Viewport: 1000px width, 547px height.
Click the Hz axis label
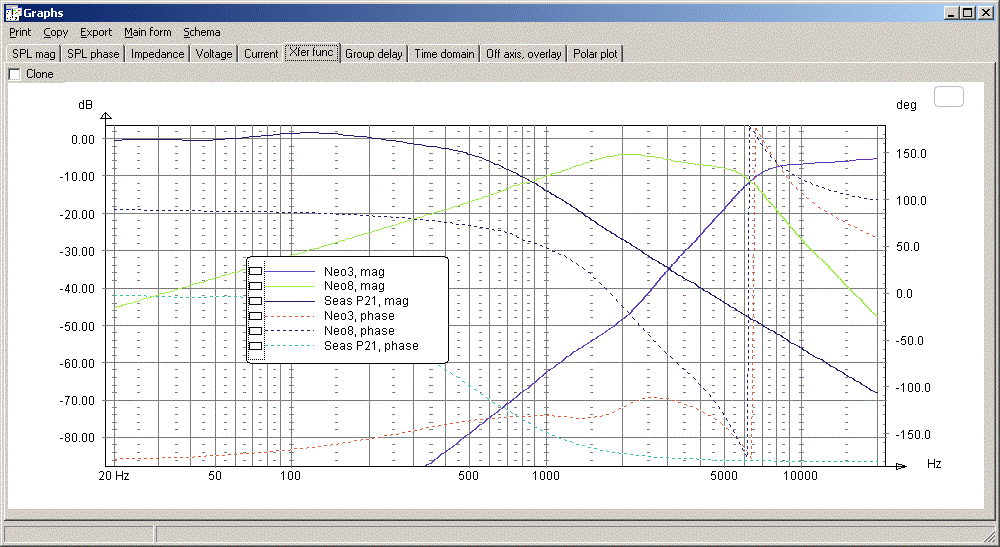pyautogui.click(x=934, y=464)
